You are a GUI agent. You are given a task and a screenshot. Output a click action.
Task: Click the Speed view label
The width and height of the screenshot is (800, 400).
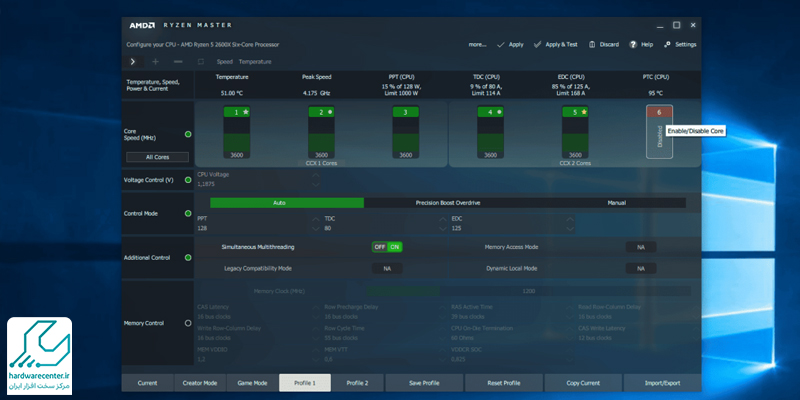coord(224,62)
